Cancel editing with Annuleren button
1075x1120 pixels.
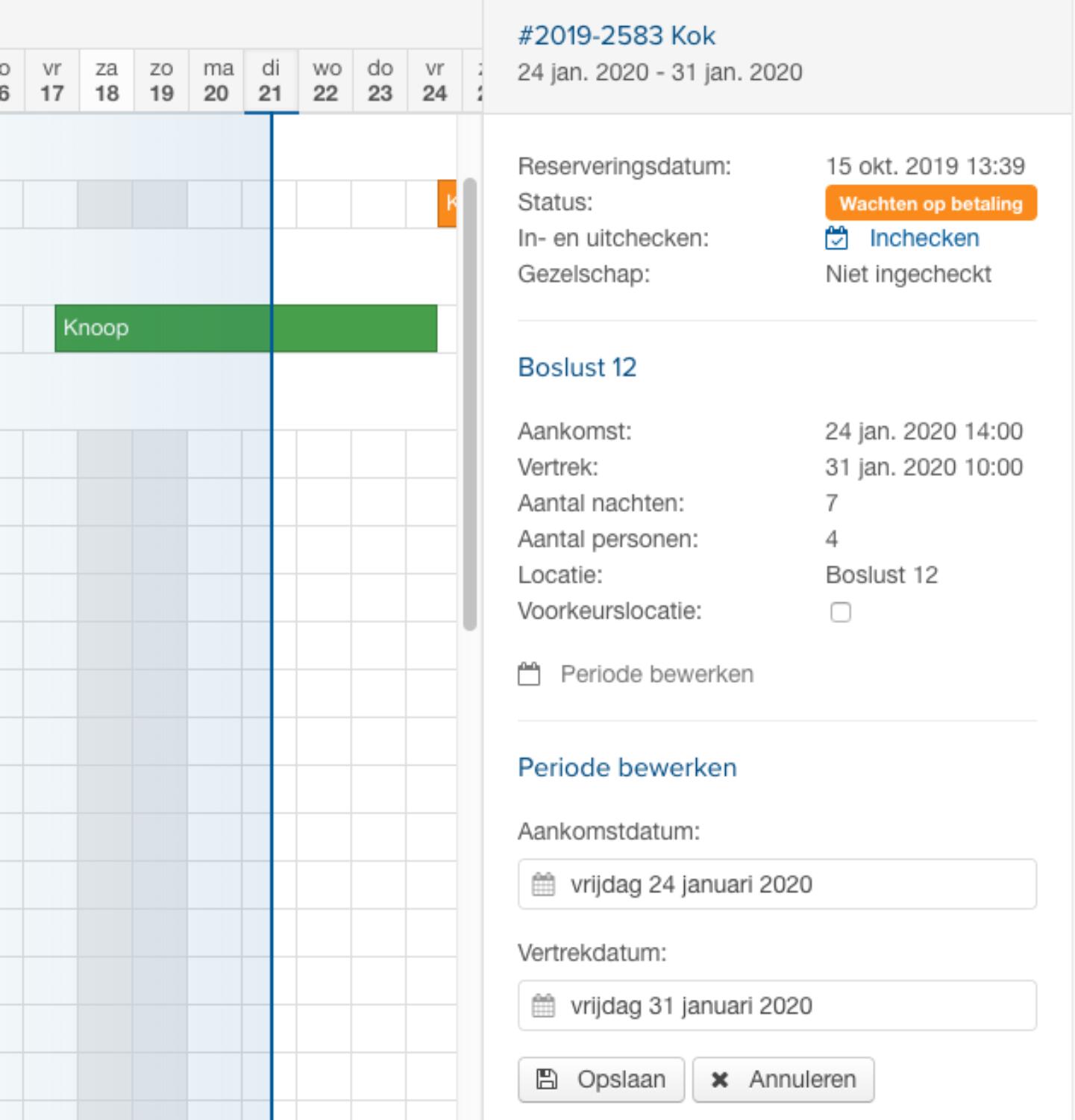(783, 1079)
